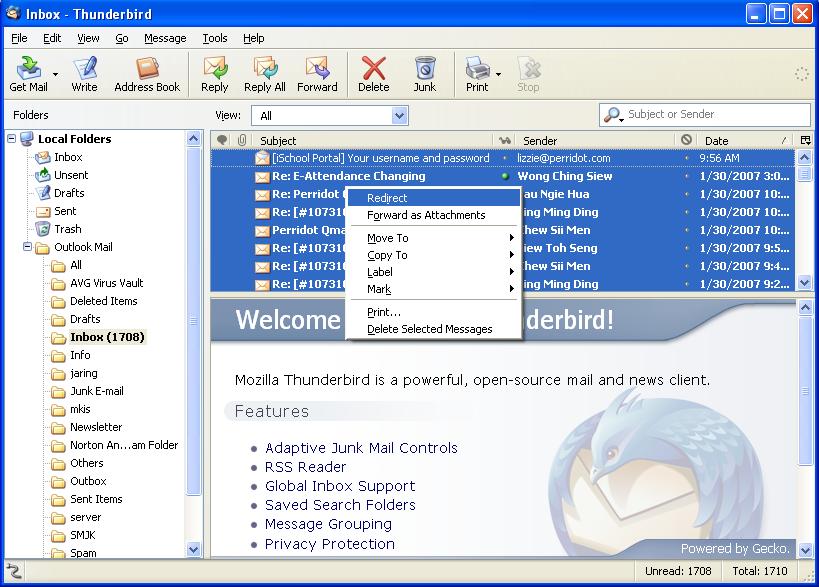Collapse the Local Folders tree
Image resolution: width=819 pixels, height=587 pixels.
(x=11, y=139)
